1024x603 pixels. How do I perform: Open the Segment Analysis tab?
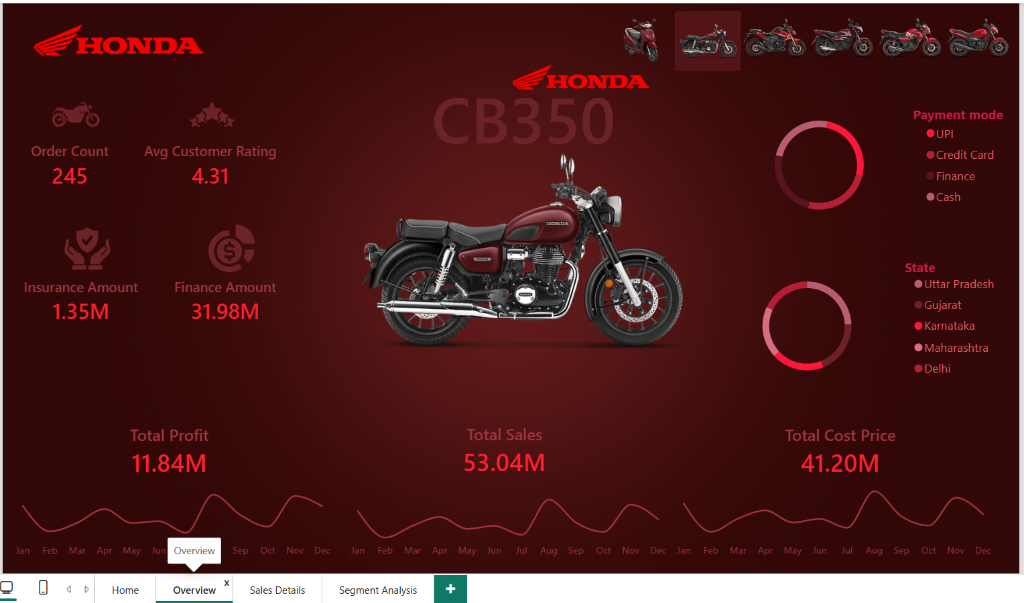(x=377, y=590)
